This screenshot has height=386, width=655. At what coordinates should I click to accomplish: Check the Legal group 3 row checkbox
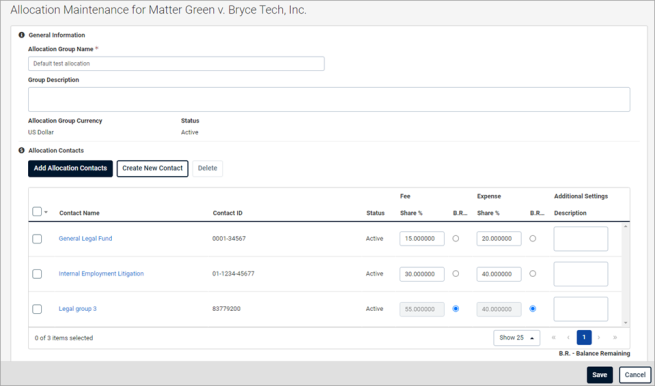click(x=37, y=309)
